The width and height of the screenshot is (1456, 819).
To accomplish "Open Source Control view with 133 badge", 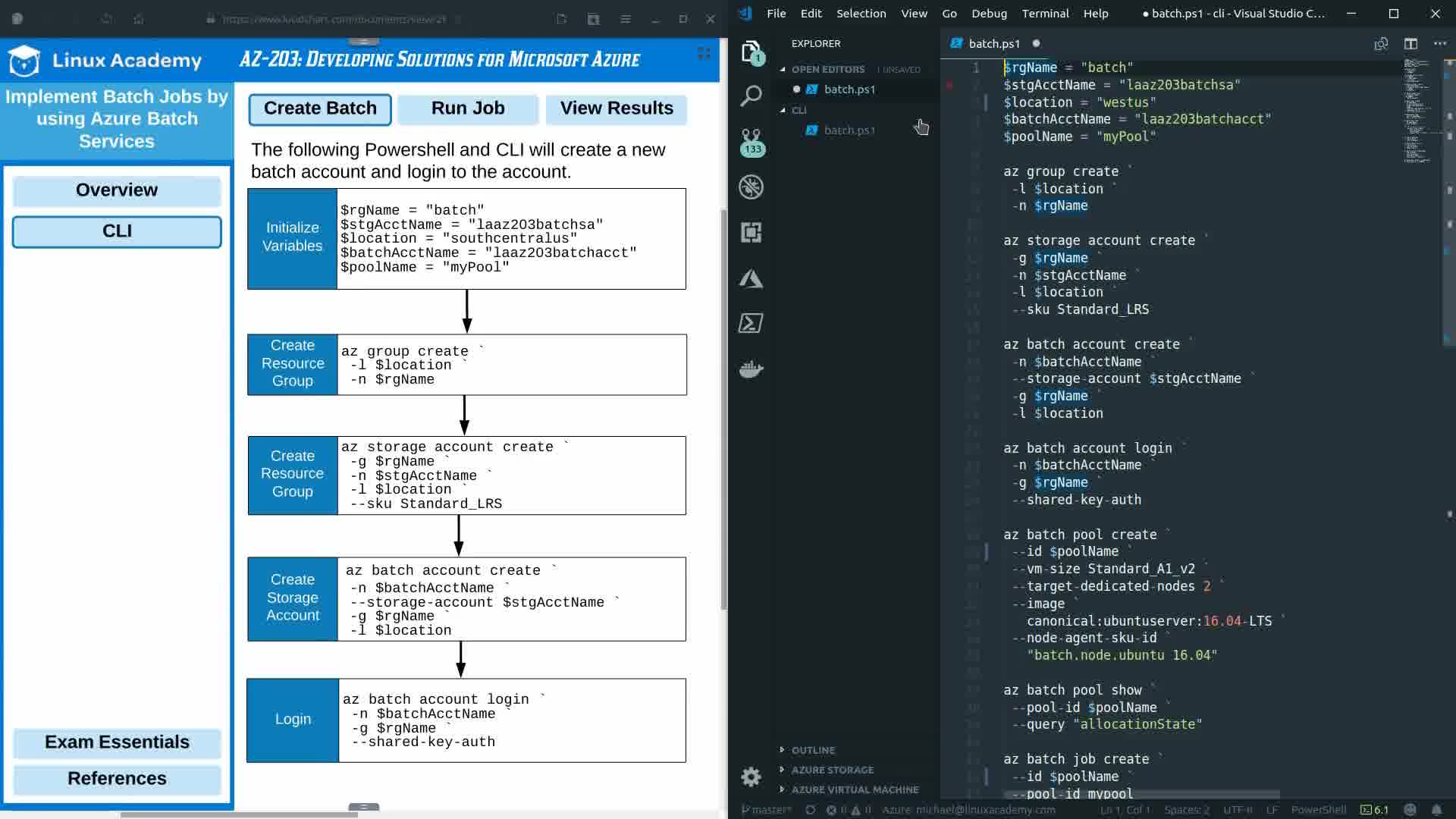I will pos(751,141).
